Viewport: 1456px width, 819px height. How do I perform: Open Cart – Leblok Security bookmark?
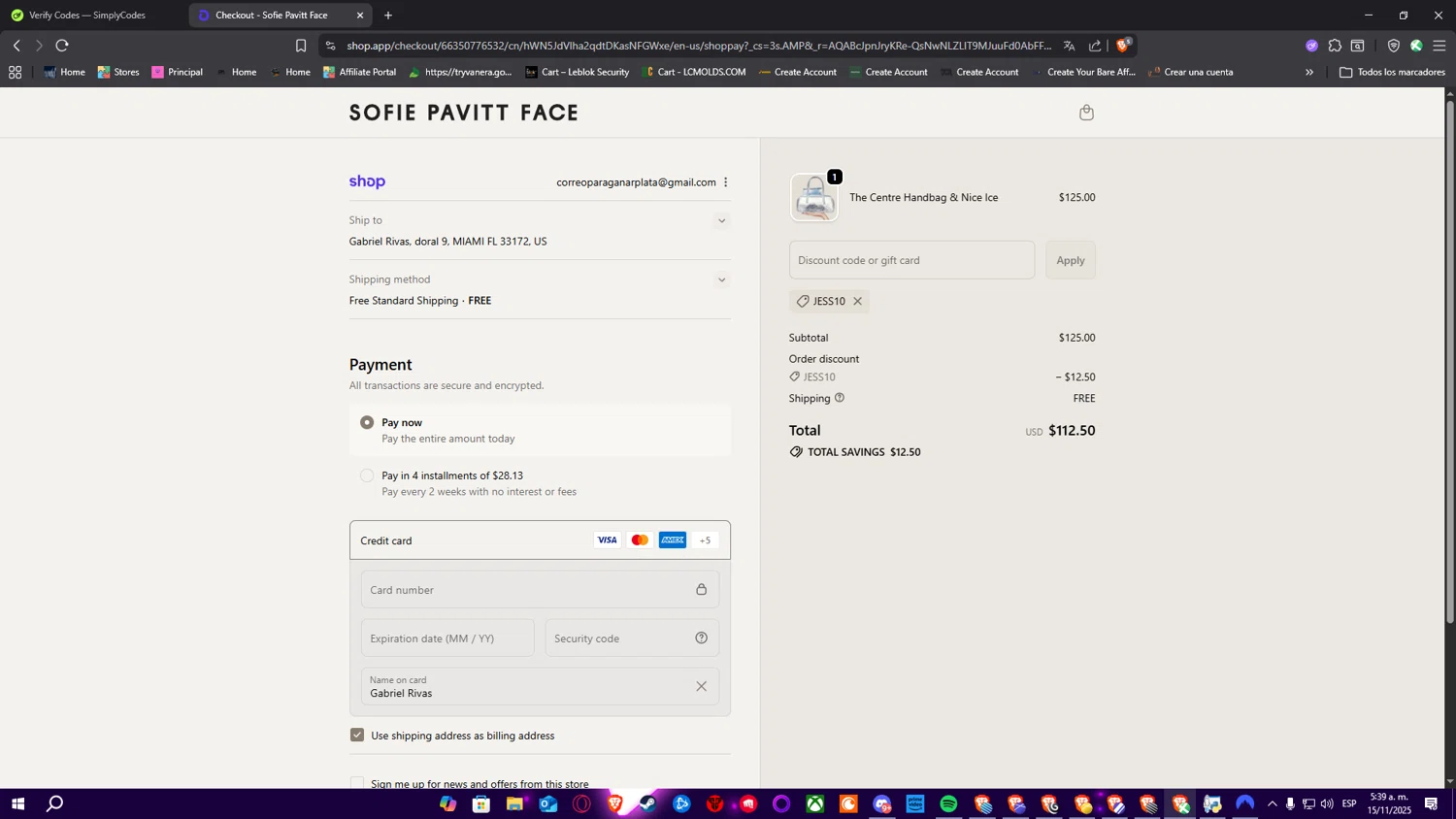pyautogui.click(x=577, y=72)
